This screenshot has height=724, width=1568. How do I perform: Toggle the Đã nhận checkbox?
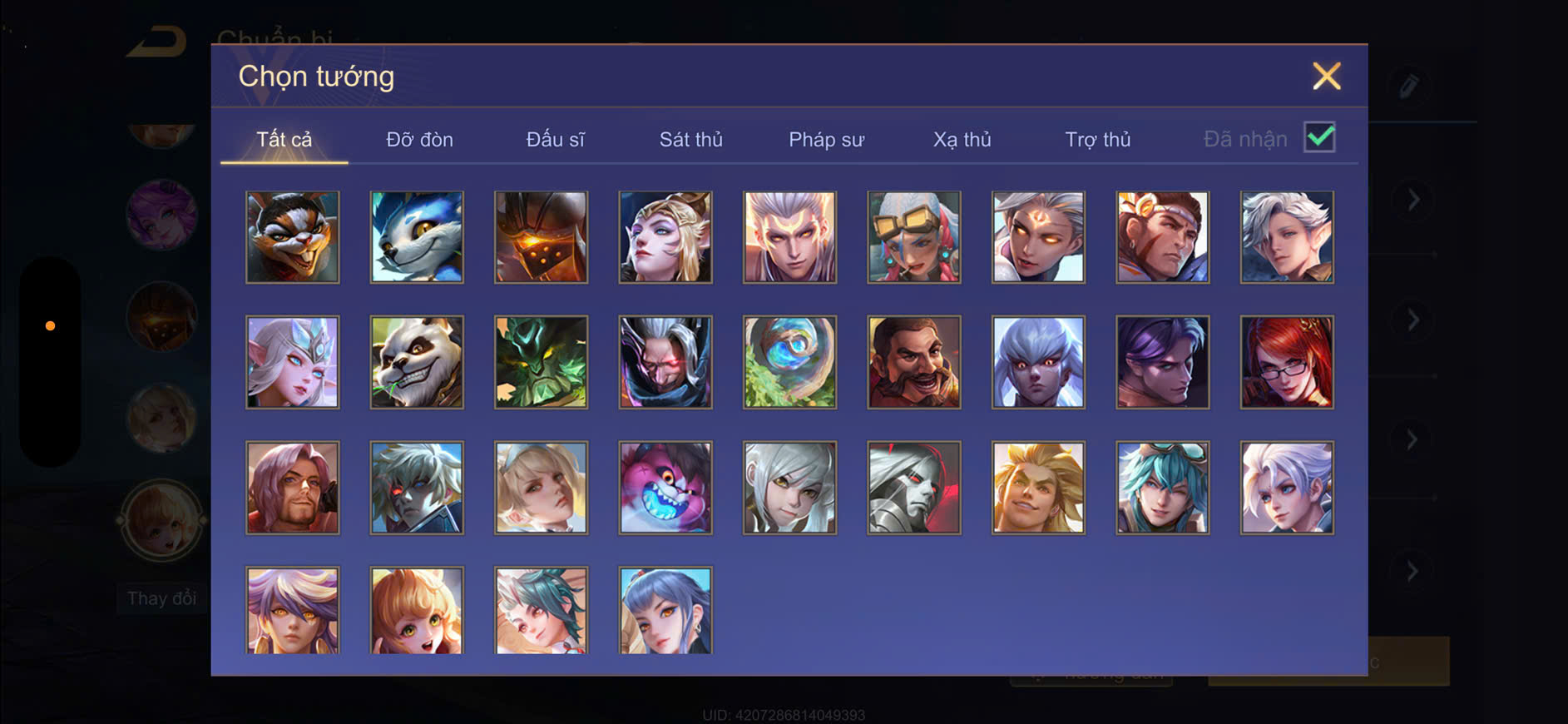[x=1319, y=137]
